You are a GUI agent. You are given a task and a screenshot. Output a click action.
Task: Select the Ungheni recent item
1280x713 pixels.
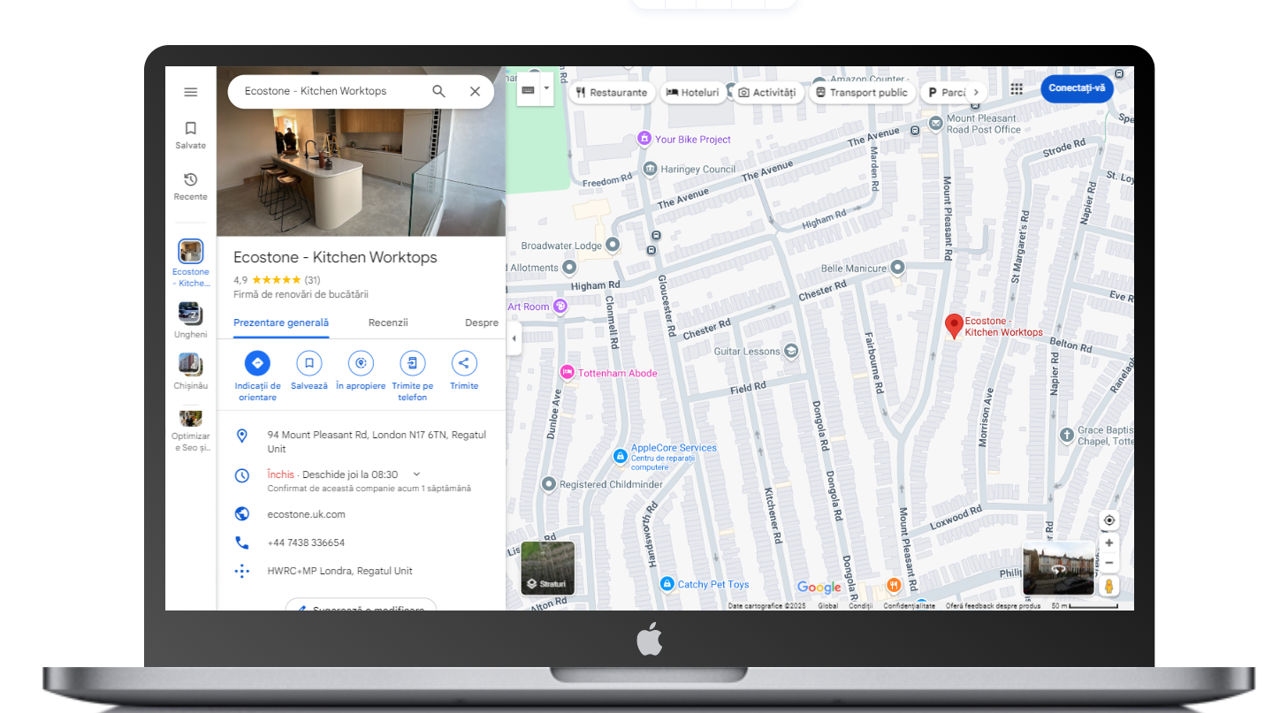[x=190, y=320]
